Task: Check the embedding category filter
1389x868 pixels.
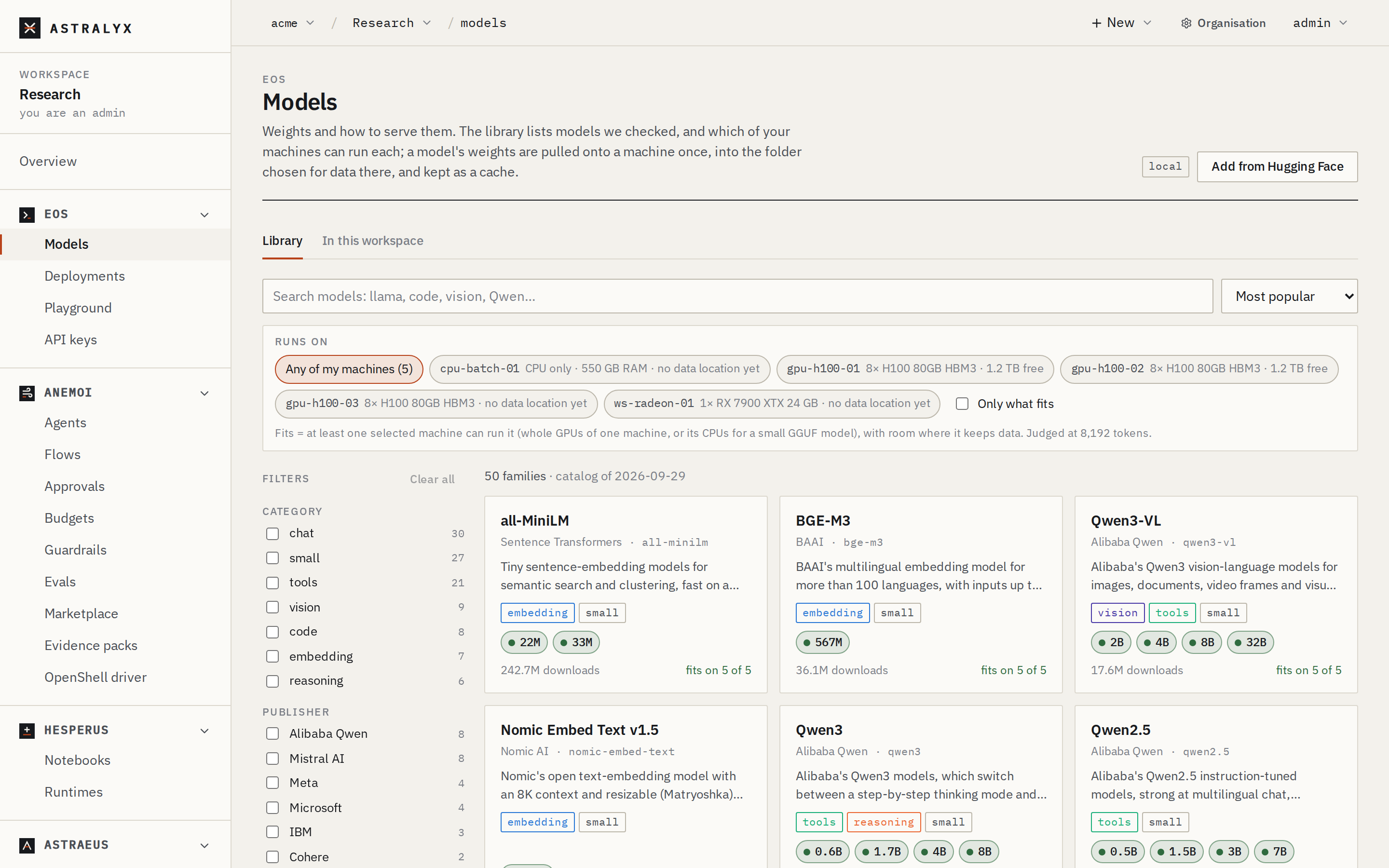Action: (272, 656)
